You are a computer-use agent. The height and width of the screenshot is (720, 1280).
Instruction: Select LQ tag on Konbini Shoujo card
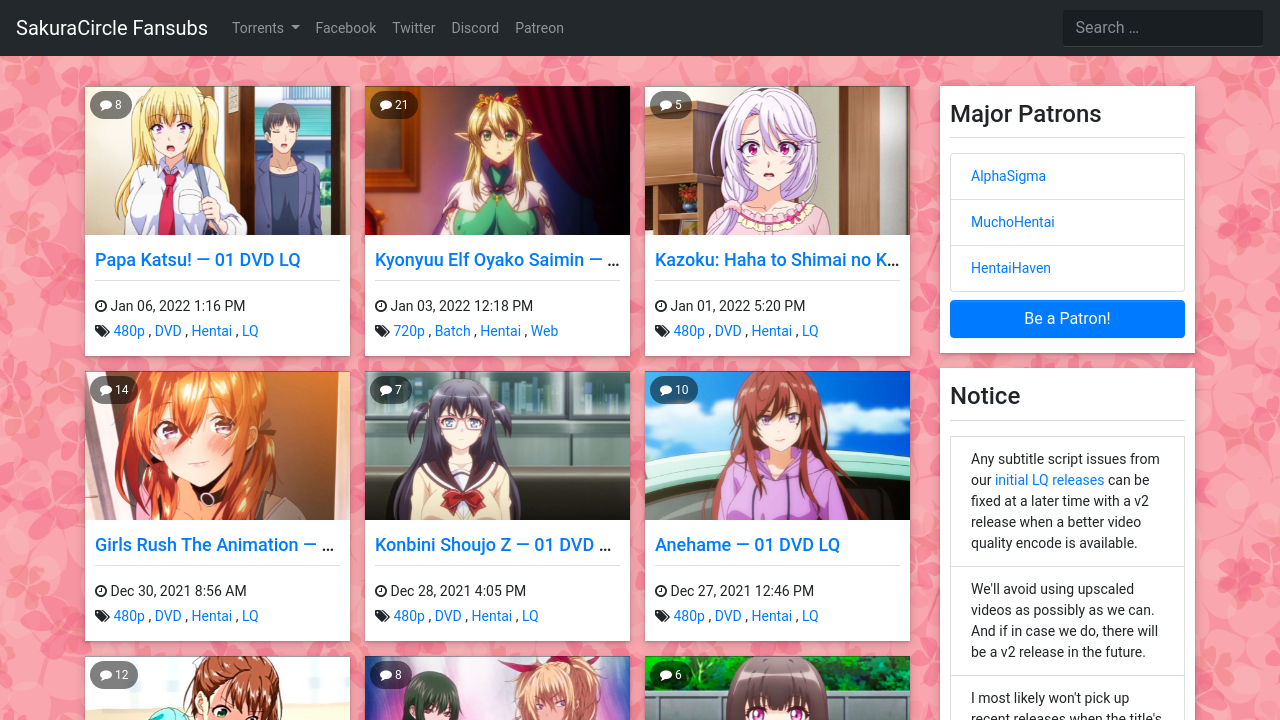(530, 616)
